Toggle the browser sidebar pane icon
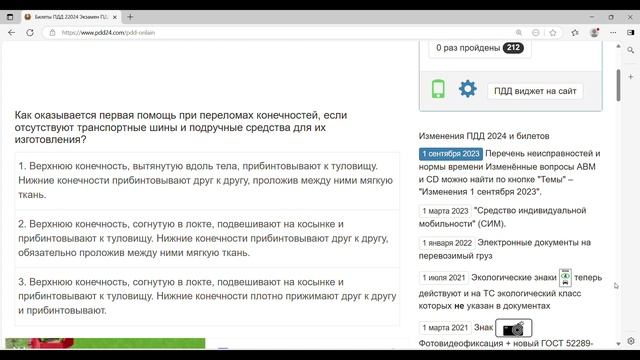This screenshot has width=640, height=360. click(631, 33)
